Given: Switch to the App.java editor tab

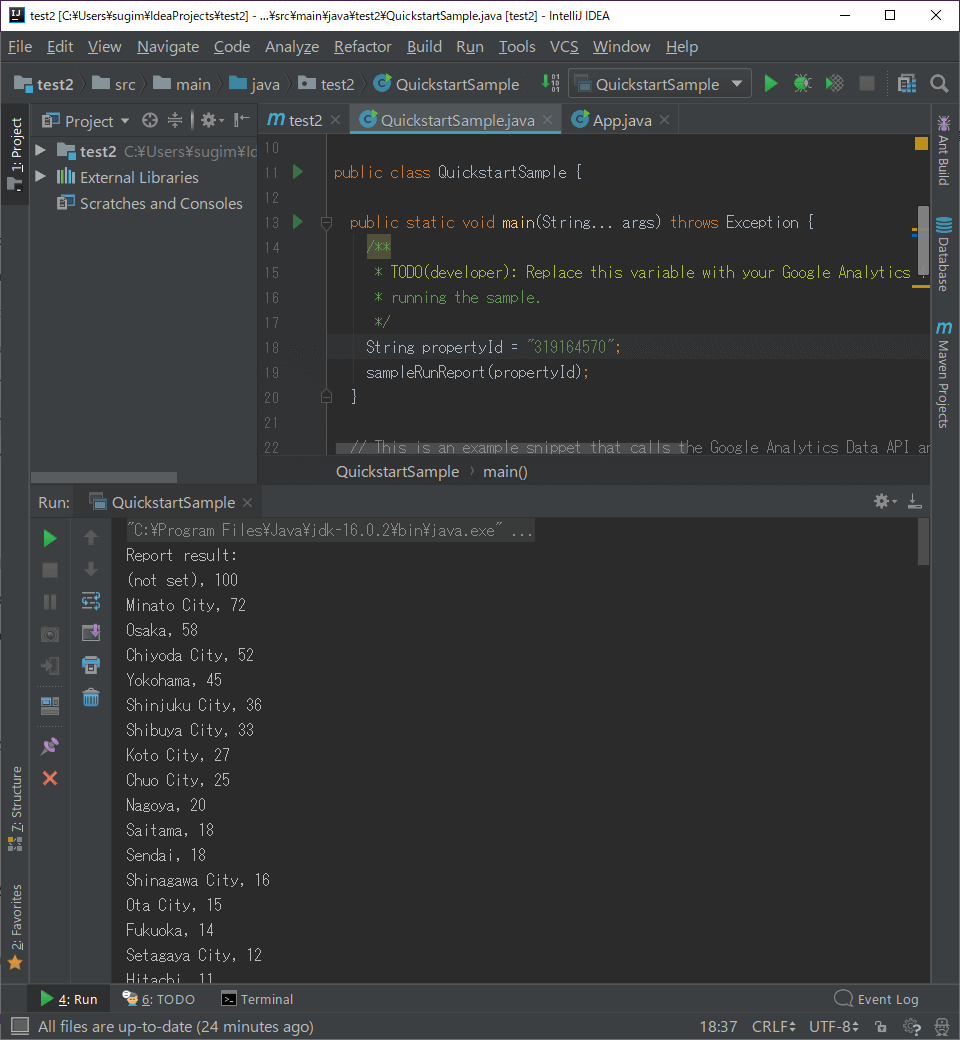Looking at the screenshot, I should click(x=622, y=120).
